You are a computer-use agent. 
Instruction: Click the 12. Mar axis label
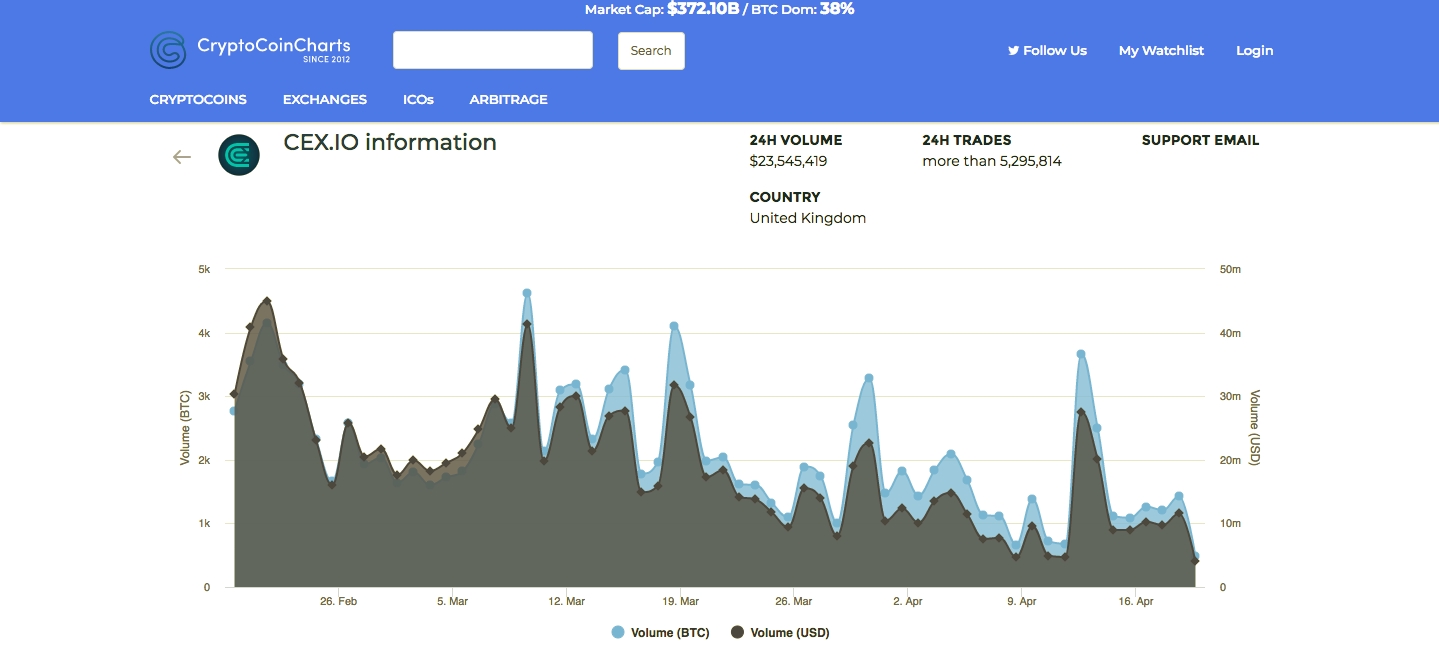tap(566, 602)
